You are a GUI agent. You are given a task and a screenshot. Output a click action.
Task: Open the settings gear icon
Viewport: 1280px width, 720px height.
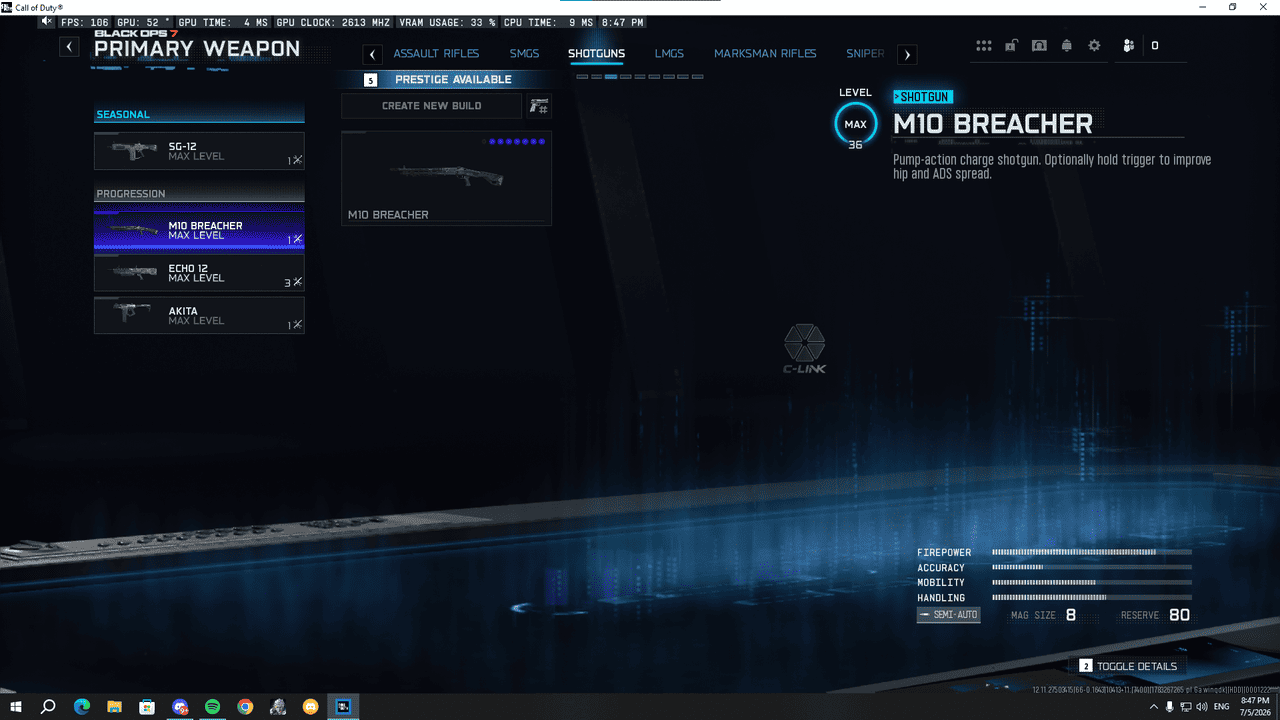click(x=1094, y=46)
